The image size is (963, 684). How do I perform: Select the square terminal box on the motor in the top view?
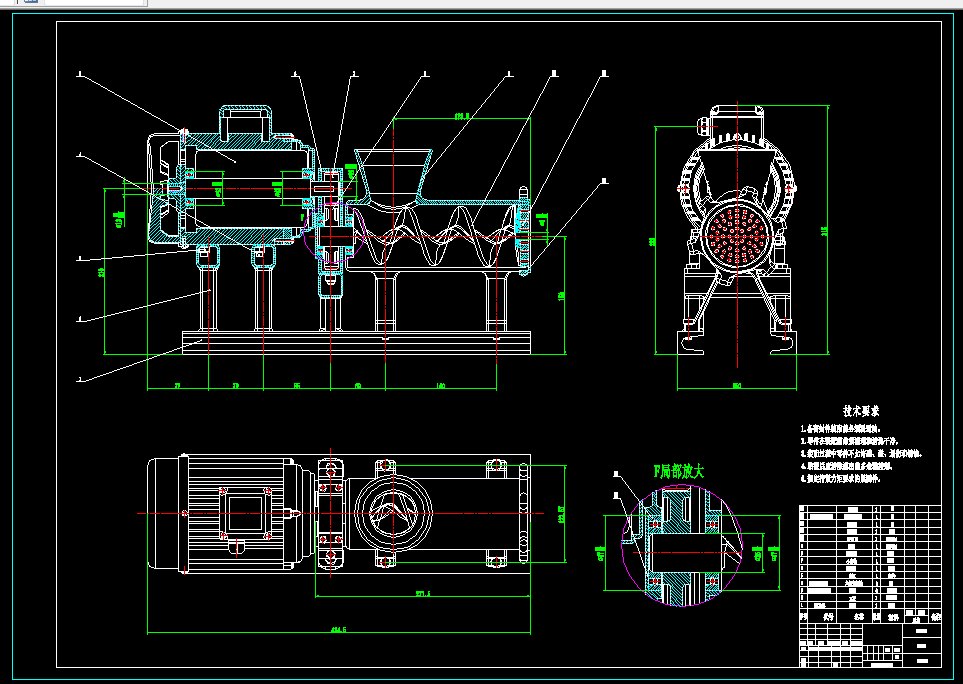click(245, 513)
